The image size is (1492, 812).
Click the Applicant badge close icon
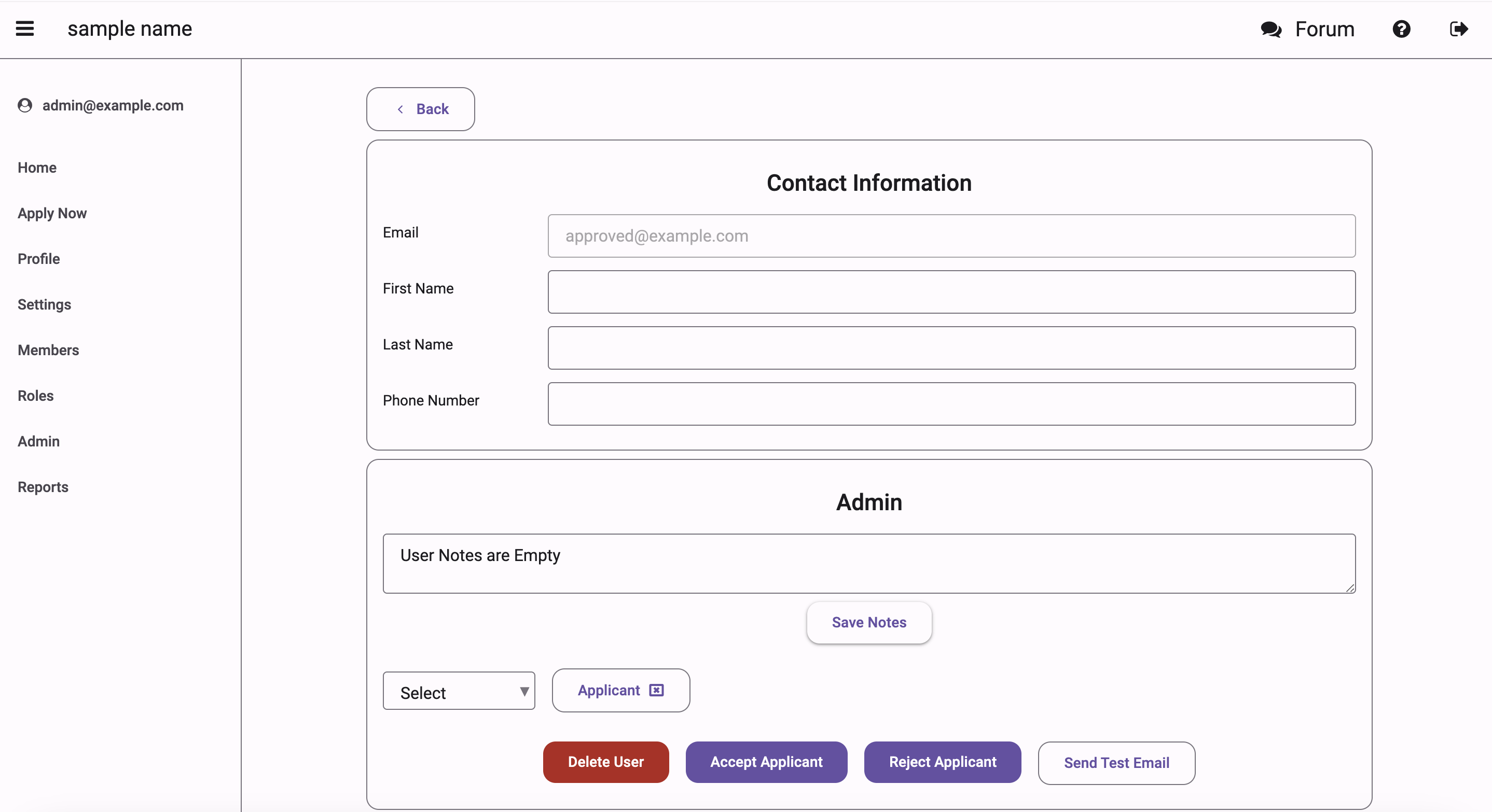tap(657, 690)
